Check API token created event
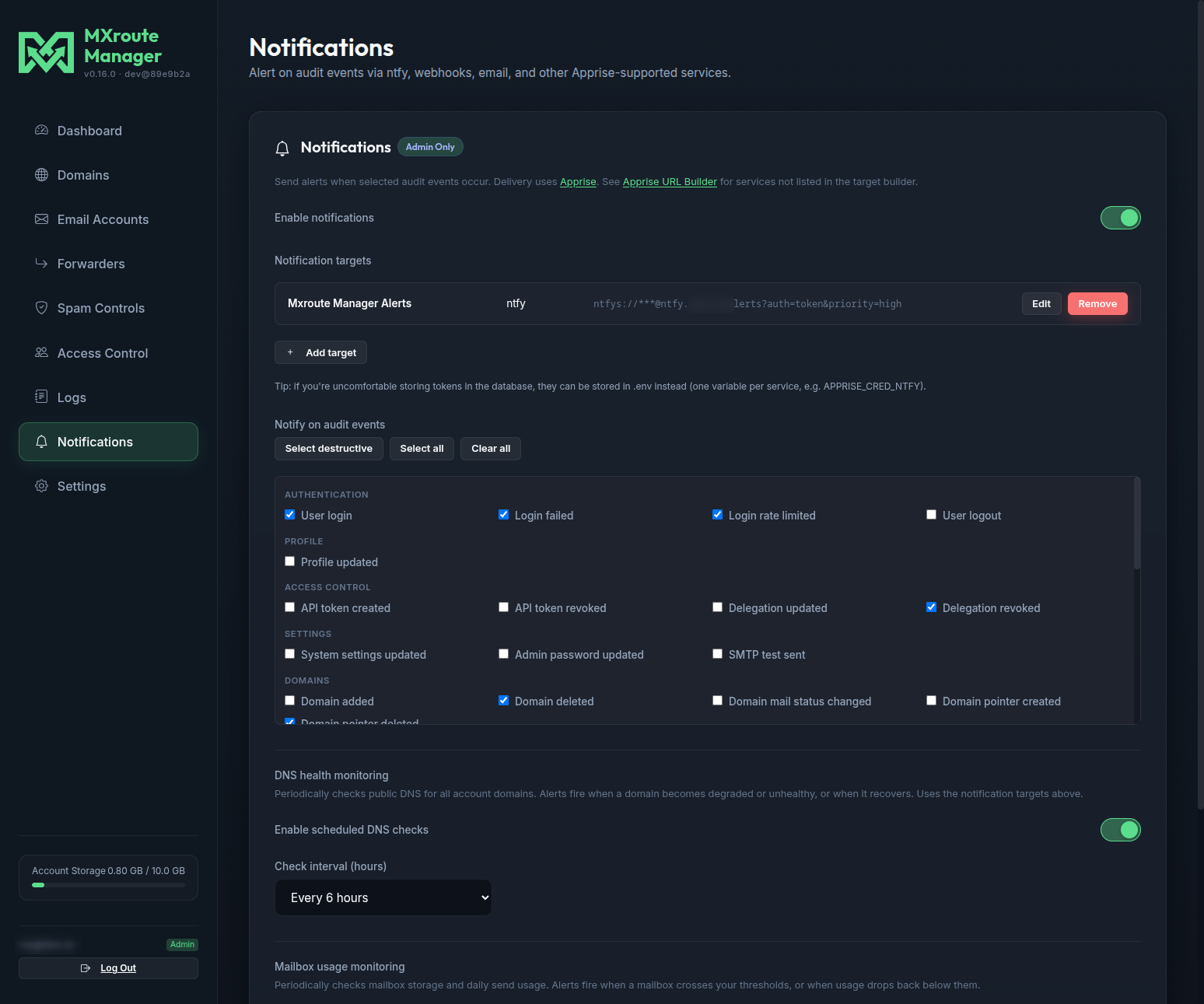 [x=289, y=607]
